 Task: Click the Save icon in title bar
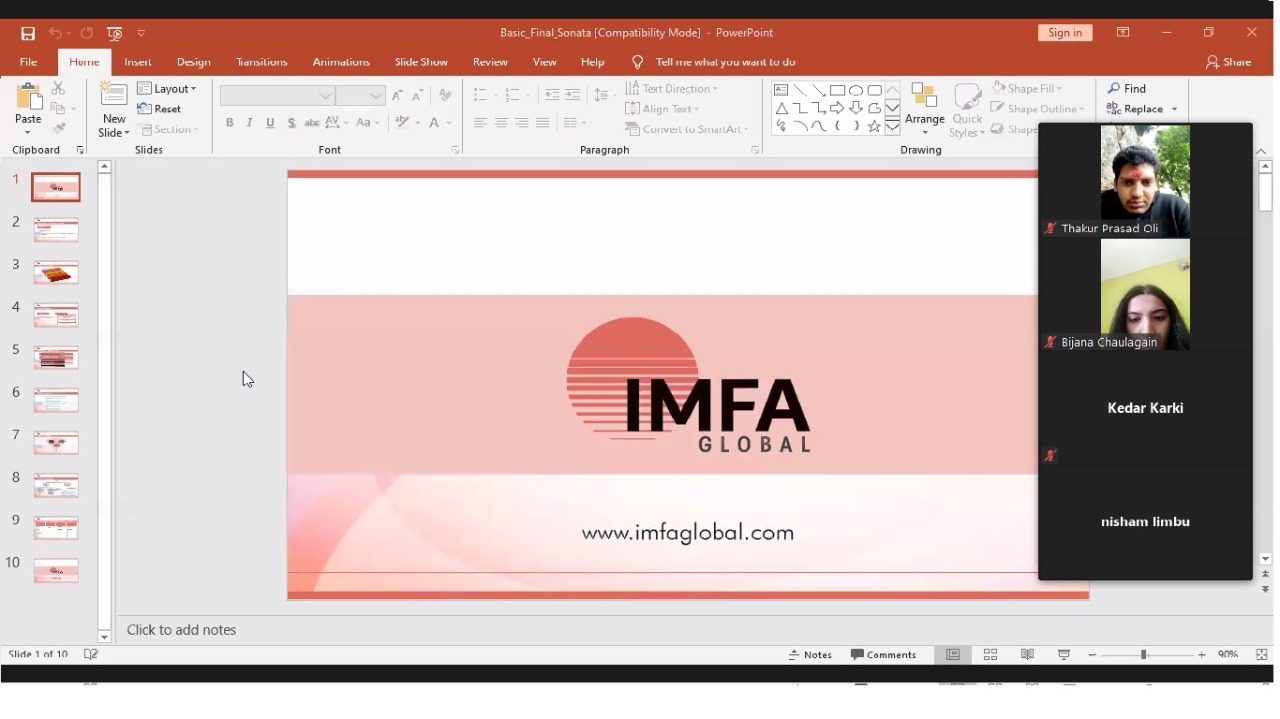click(28, 33)
